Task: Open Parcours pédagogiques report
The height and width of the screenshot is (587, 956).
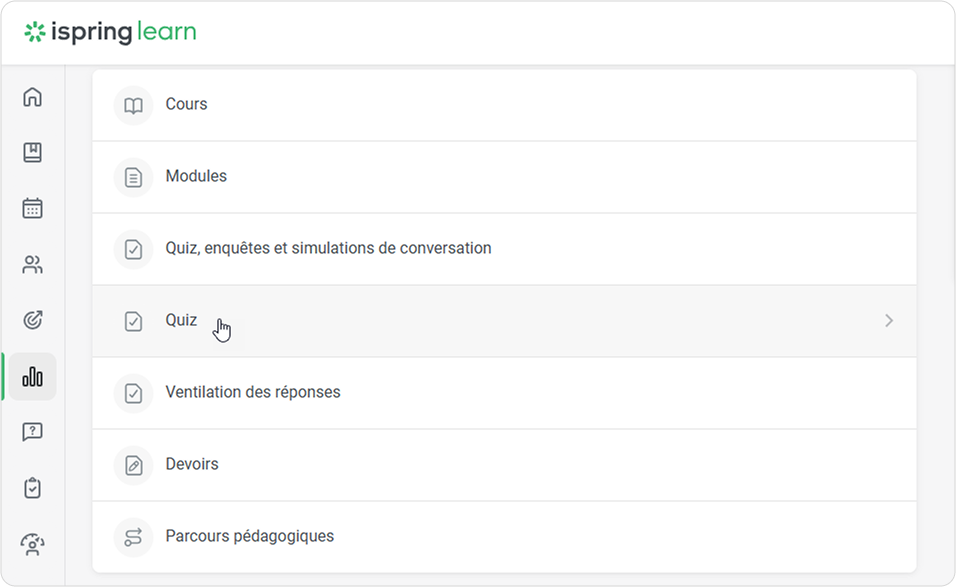Action: click(250, 536)
